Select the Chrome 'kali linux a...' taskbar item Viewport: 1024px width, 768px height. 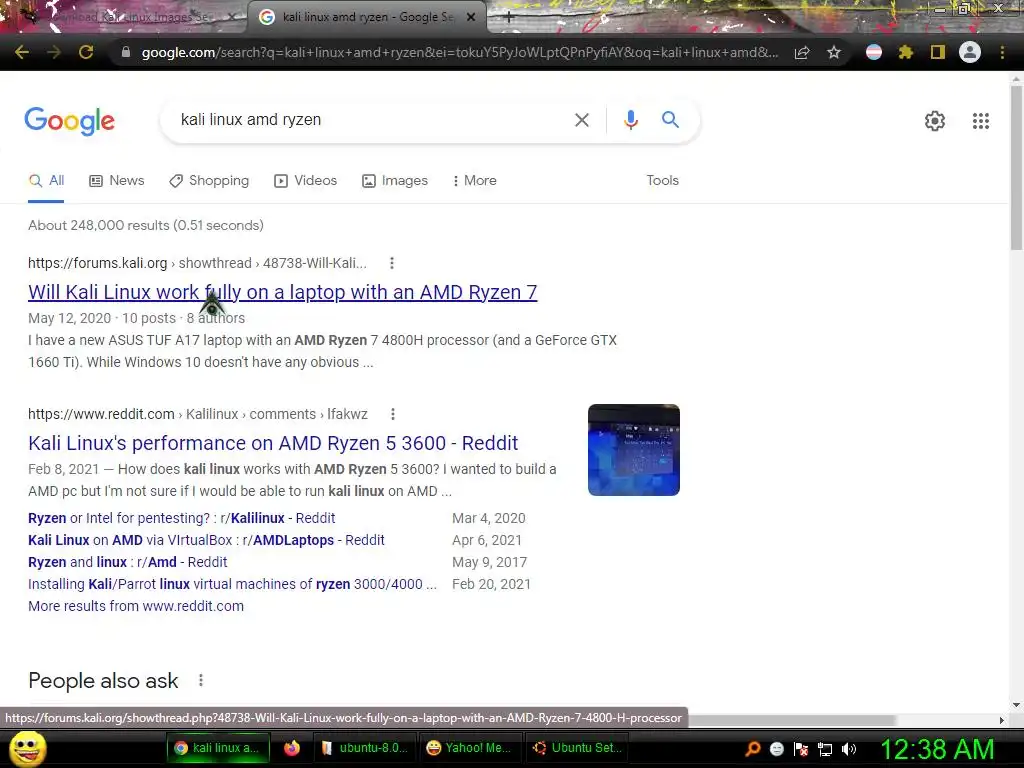[x=217, y=748]
